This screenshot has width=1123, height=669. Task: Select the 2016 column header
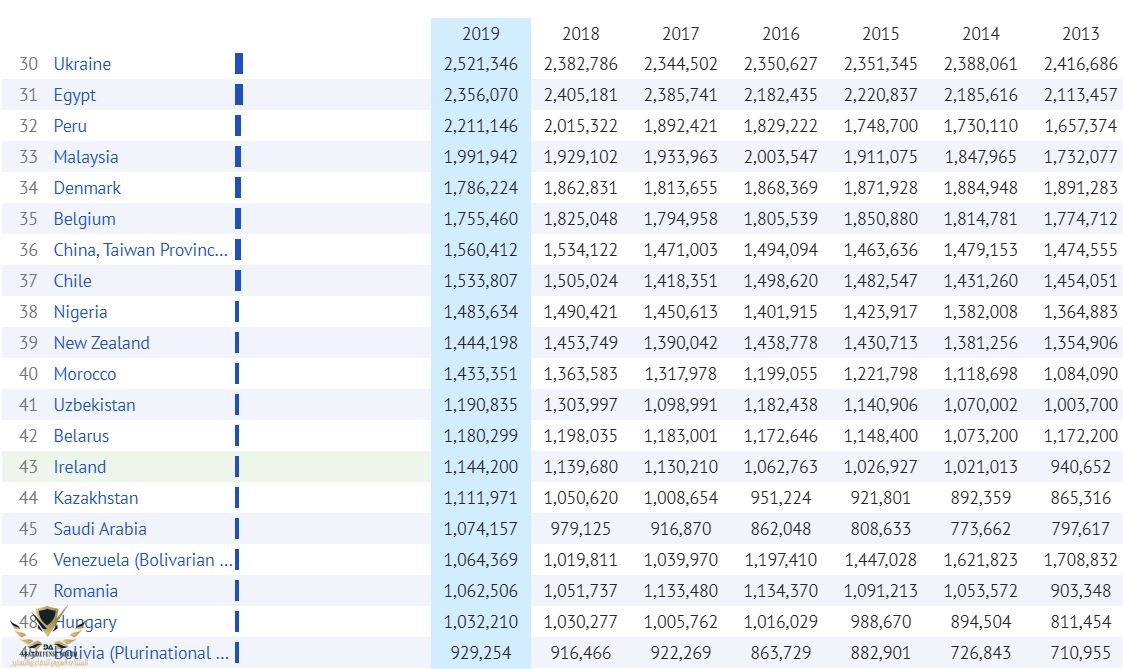pyautogui.click(x=781, y=34)
